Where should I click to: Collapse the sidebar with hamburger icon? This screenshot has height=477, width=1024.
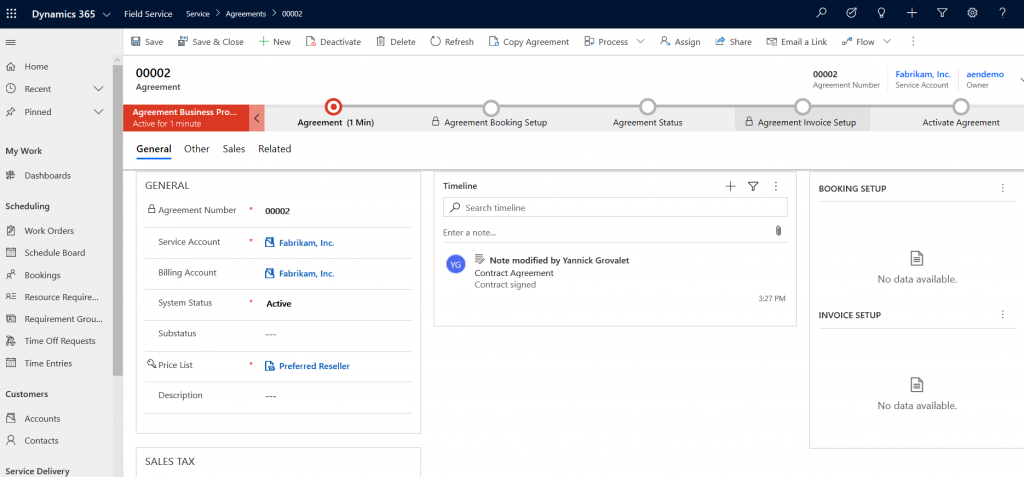coord(10,42)
